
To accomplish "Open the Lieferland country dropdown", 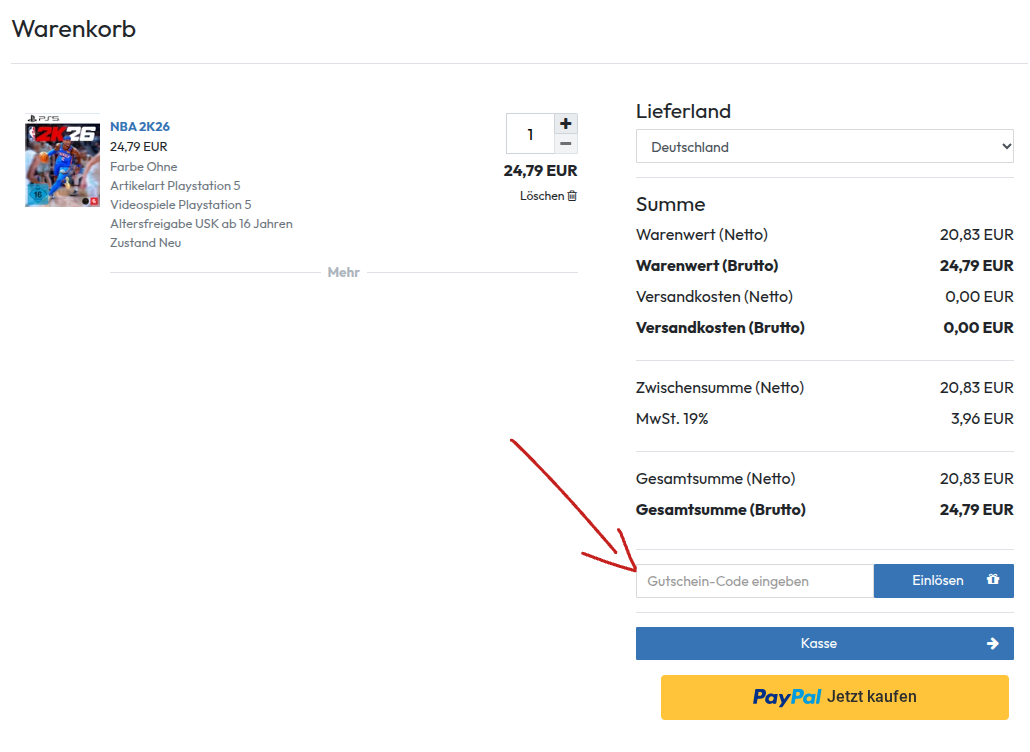I will (824, 146).
